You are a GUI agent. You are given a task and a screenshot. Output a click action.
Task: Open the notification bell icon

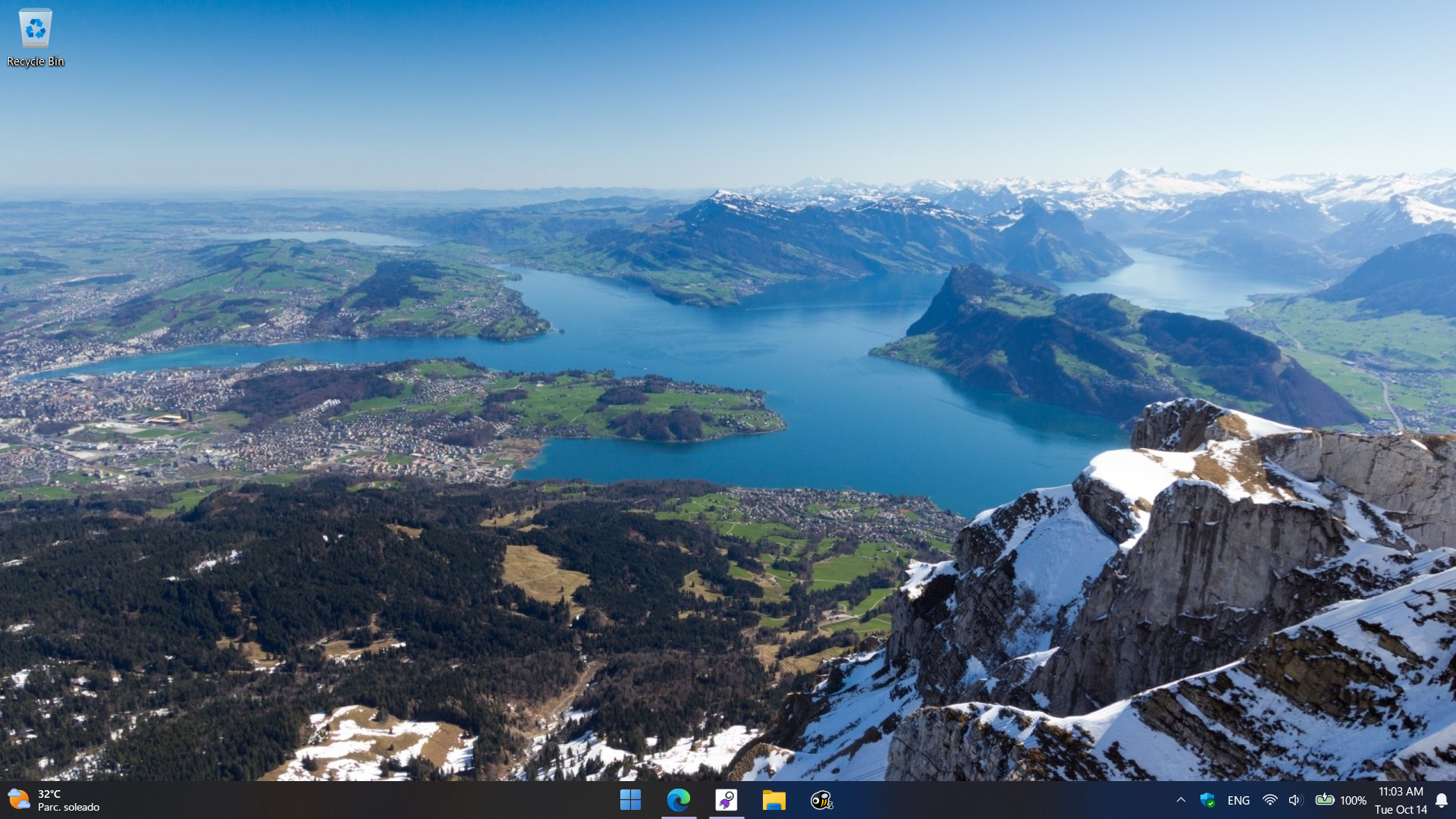coord(1442,800)
